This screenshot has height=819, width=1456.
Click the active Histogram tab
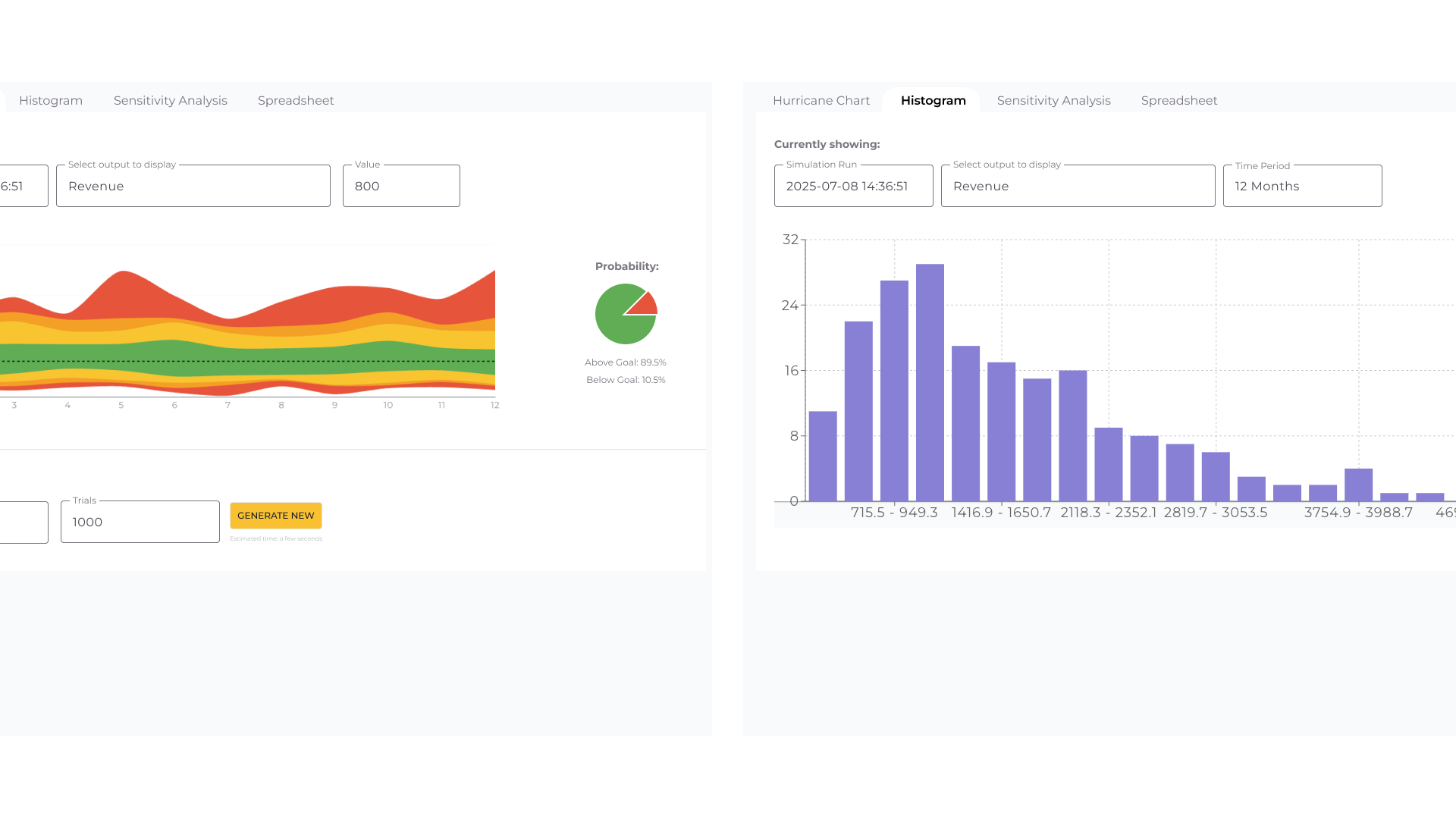933,100
